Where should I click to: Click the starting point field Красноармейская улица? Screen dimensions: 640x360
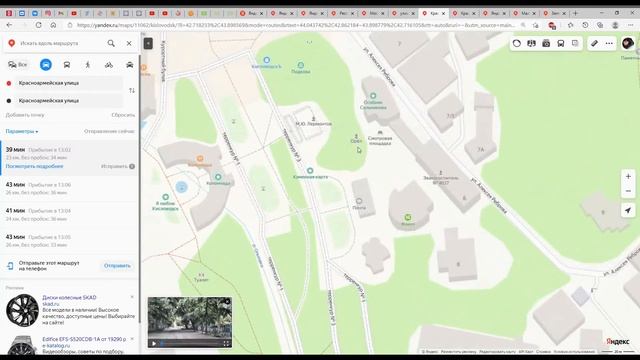click(69, 83)
